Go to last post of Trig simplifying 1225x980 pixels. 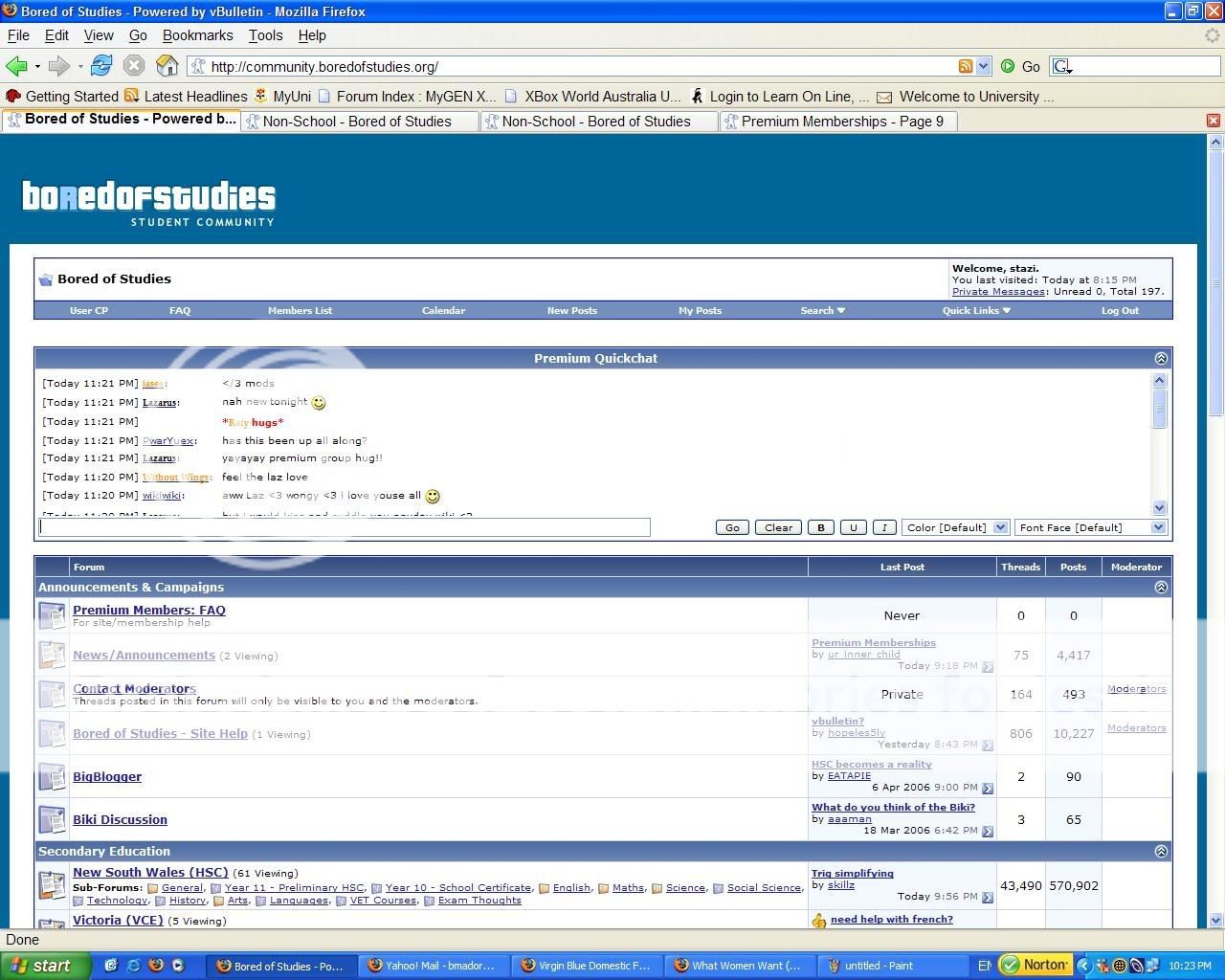tap(988, 898)
